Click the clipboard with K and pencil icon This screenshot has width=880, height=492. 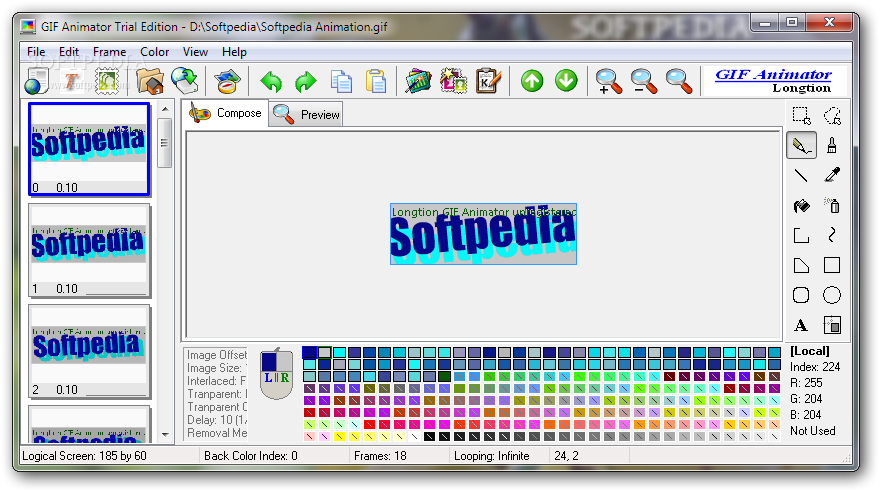click(x=488, y=81)
